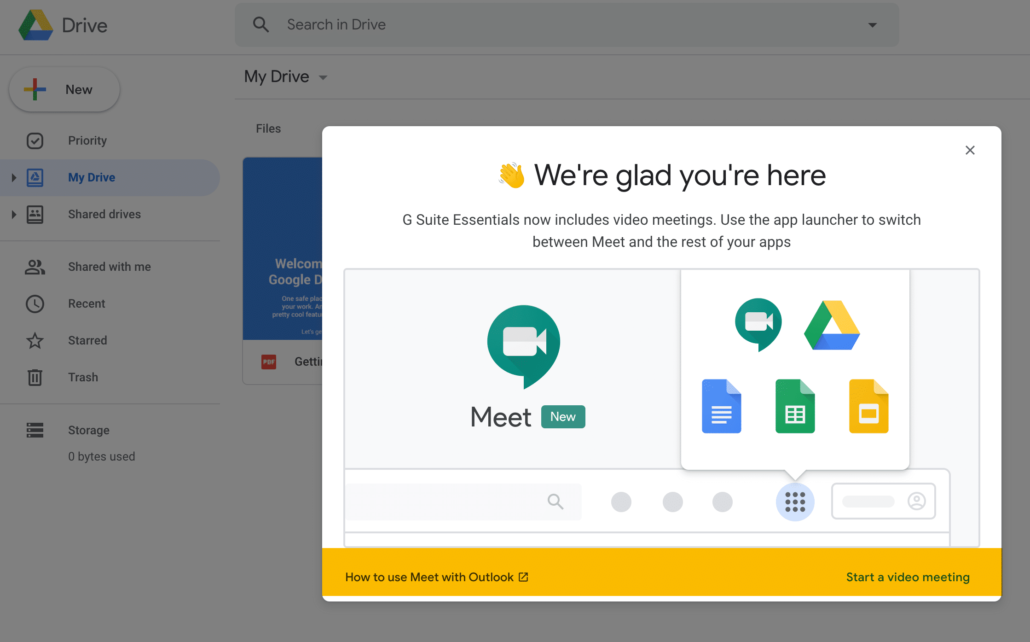Open Shared with me

click(x=109, y=267)
